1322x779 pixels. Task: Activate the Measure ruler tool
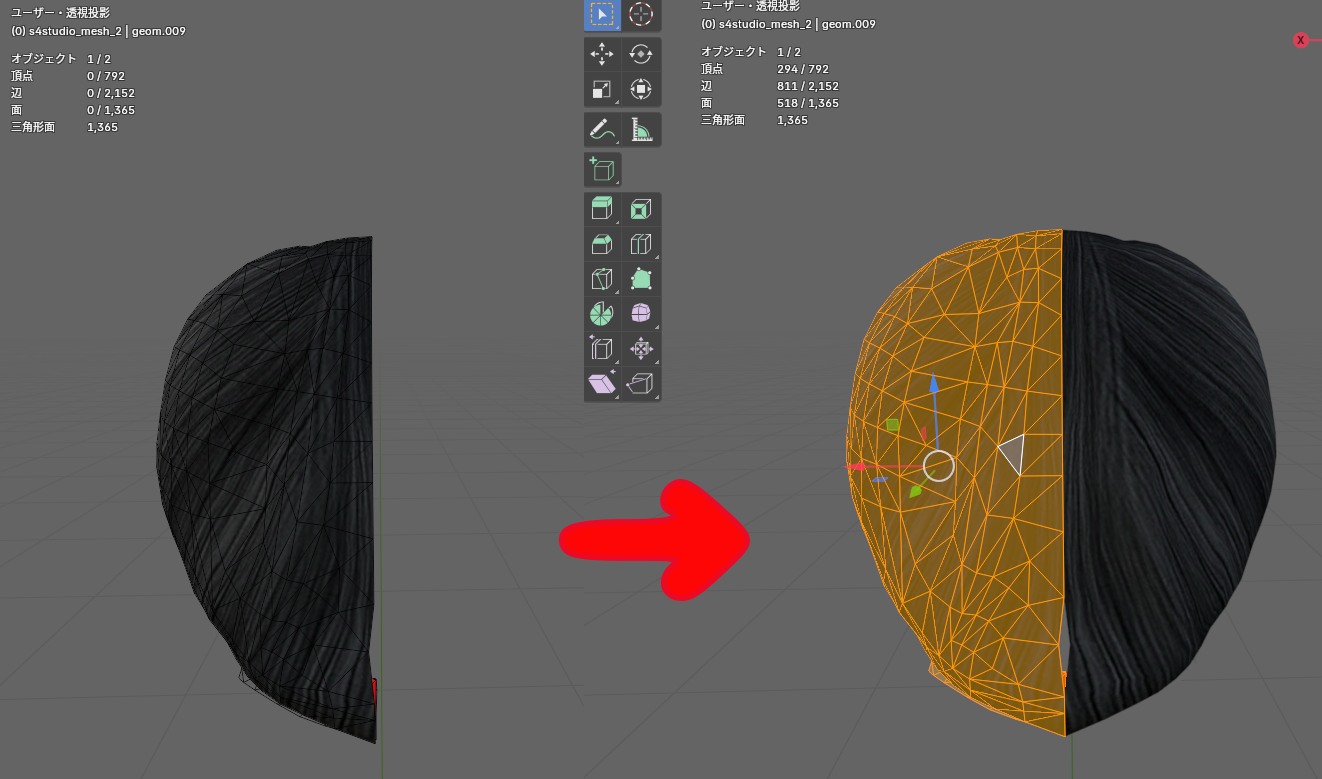(x=641, y=129)
